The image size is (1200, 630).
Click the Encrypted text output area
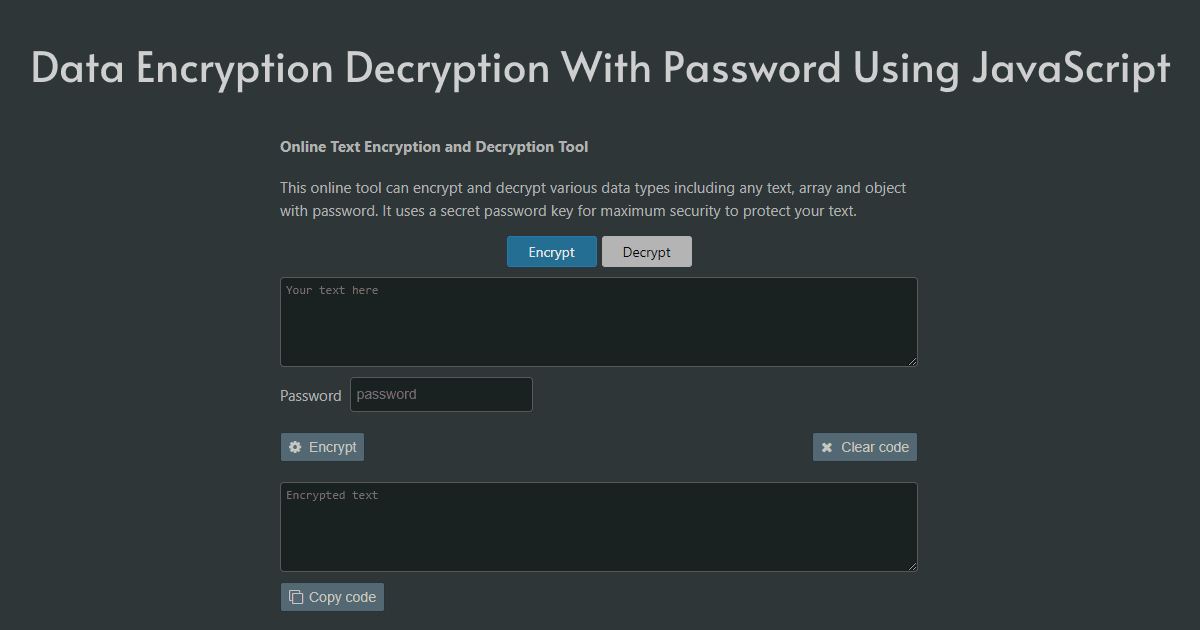599,527
